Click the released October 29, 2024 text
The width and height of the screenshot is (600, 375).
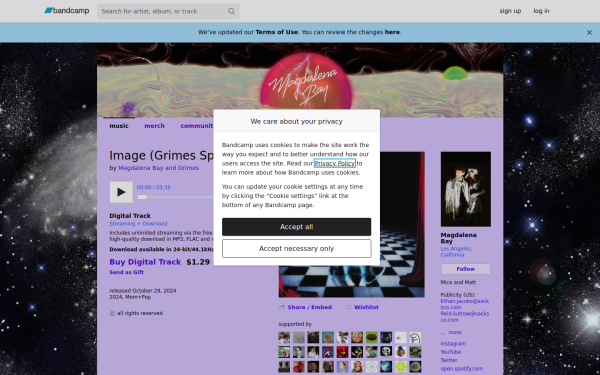tap(143, 291)
